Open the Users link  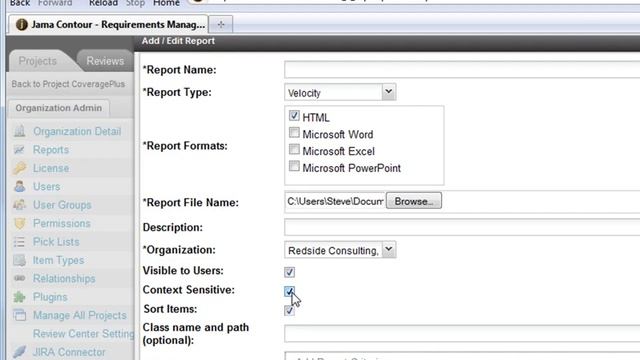click(x=47, y=187)
